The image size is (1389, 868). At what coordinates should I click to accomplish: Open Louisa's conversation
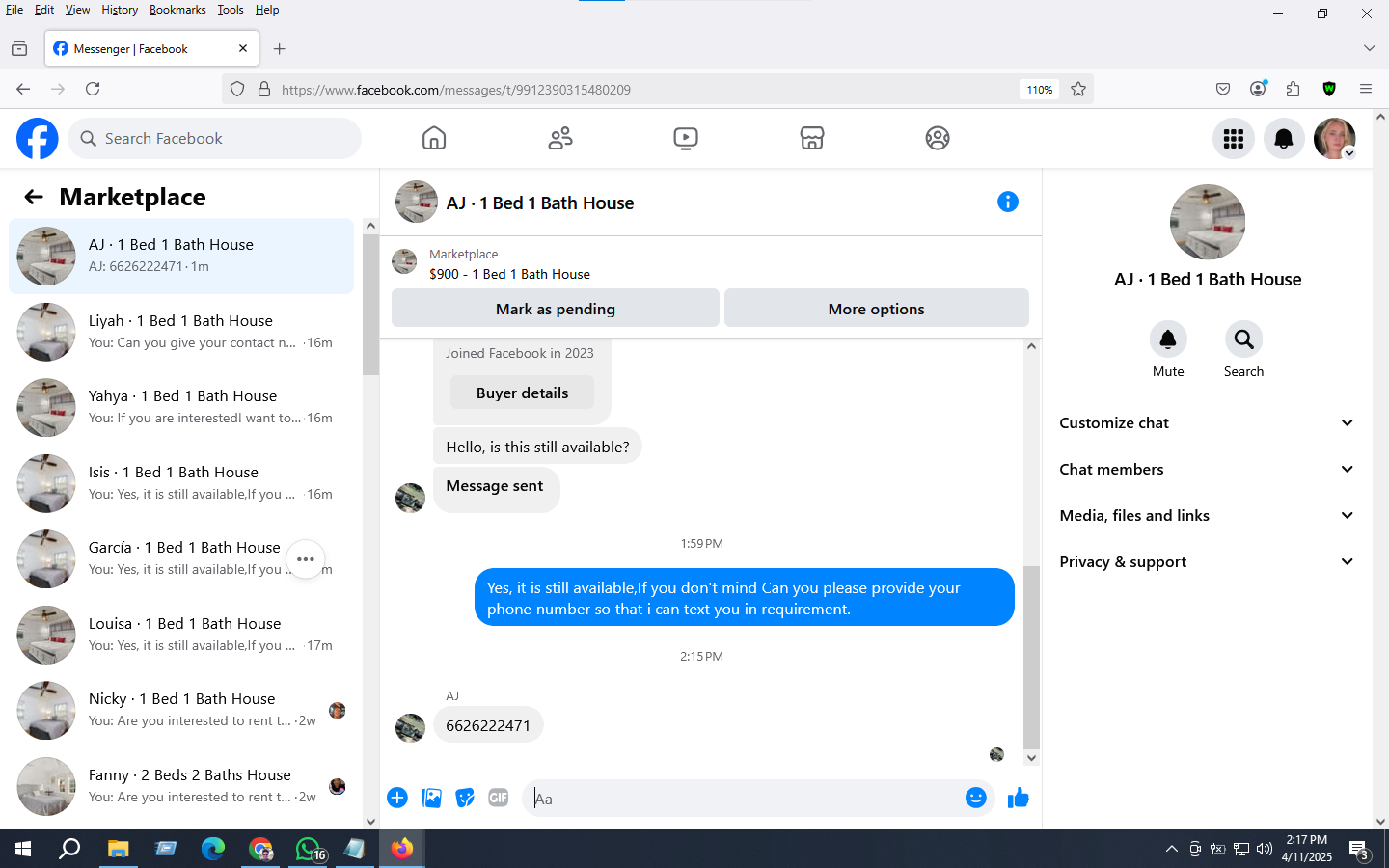tap(181, 635)
